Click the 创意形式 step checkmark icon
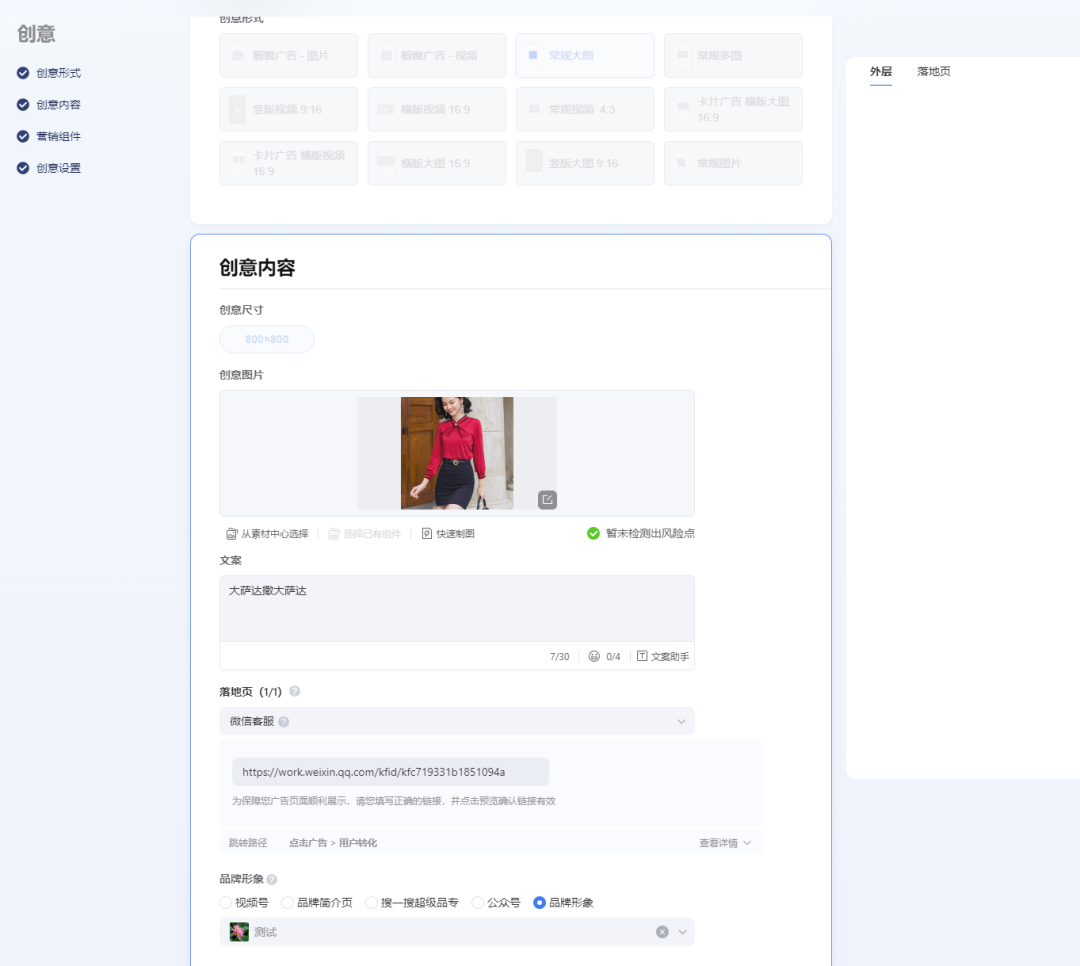Viewport: 1080px width, 966px height. pos(23,73)
